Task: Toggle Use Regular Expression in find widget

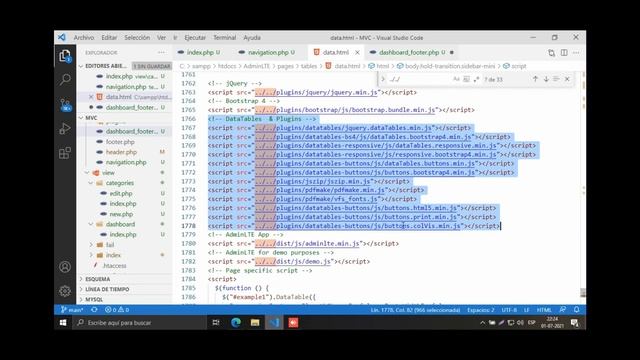Action: pos(476,79)
